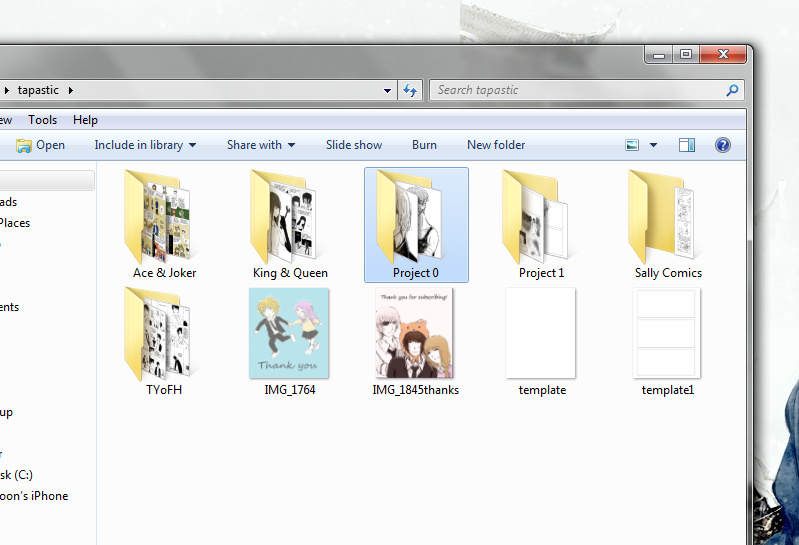Click the search magnifier icon
This screenshot has height=545, width=799.
pos(732,90)
